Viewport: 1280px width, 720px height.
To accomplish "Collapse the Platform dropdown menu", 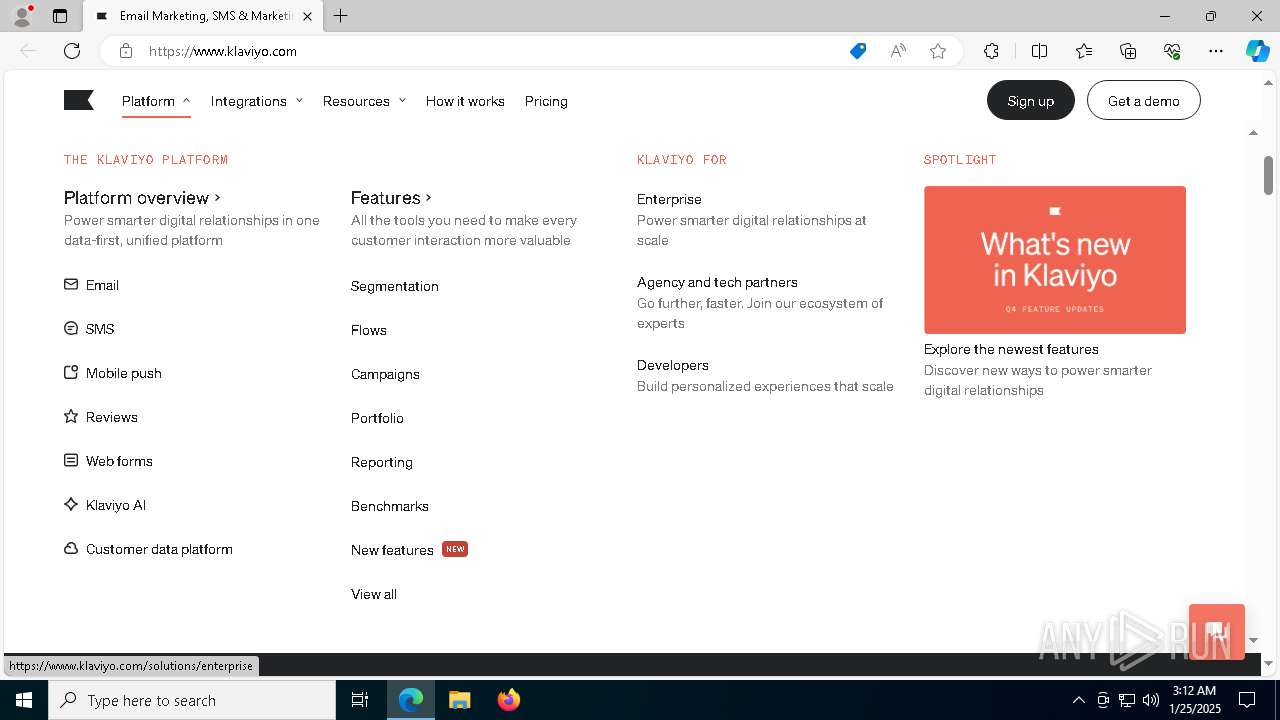I will [x=156, y=101].
